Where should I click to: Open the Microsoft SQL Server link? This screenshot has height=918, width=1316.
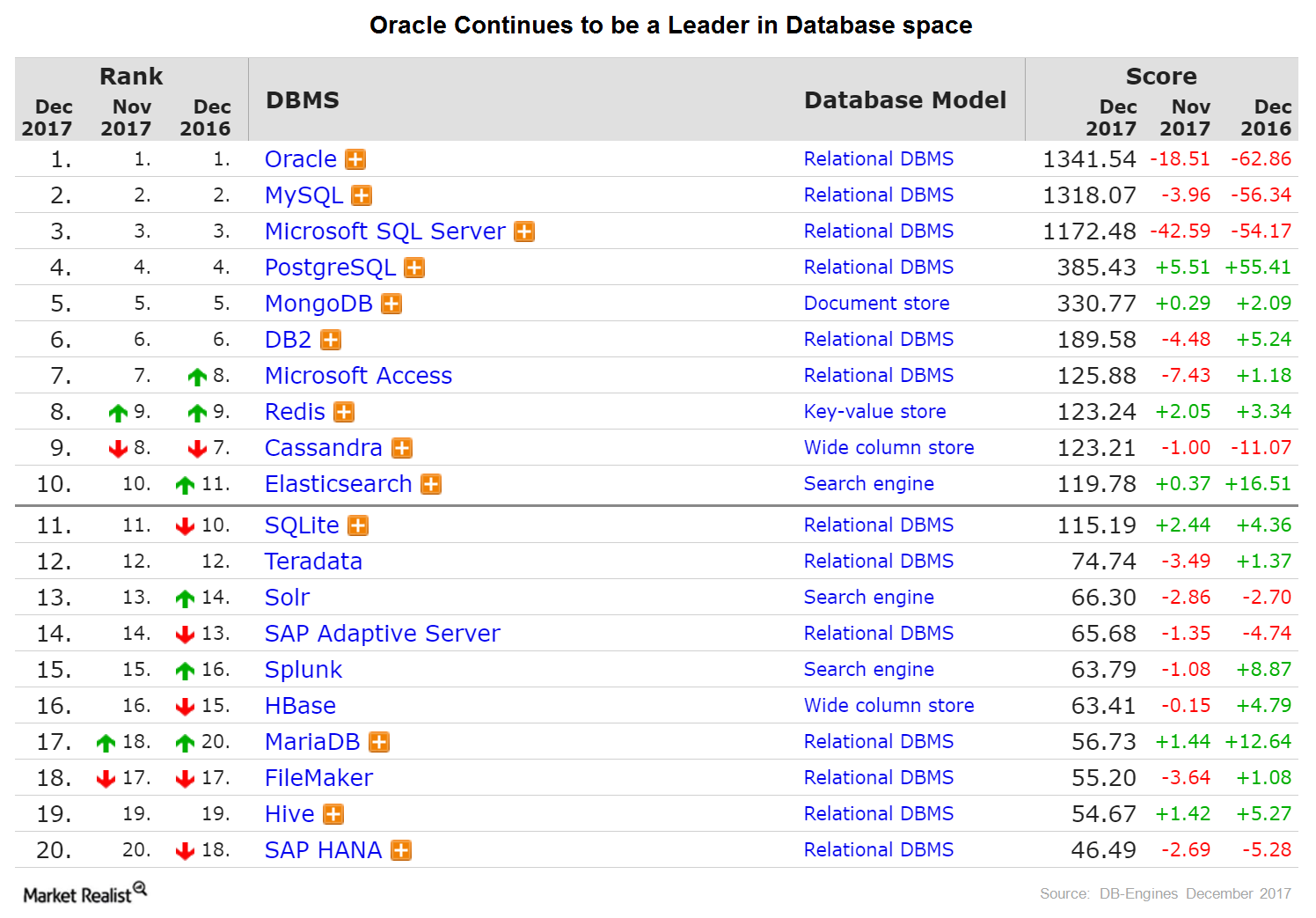pyautogui.click(x=385, y=231)
